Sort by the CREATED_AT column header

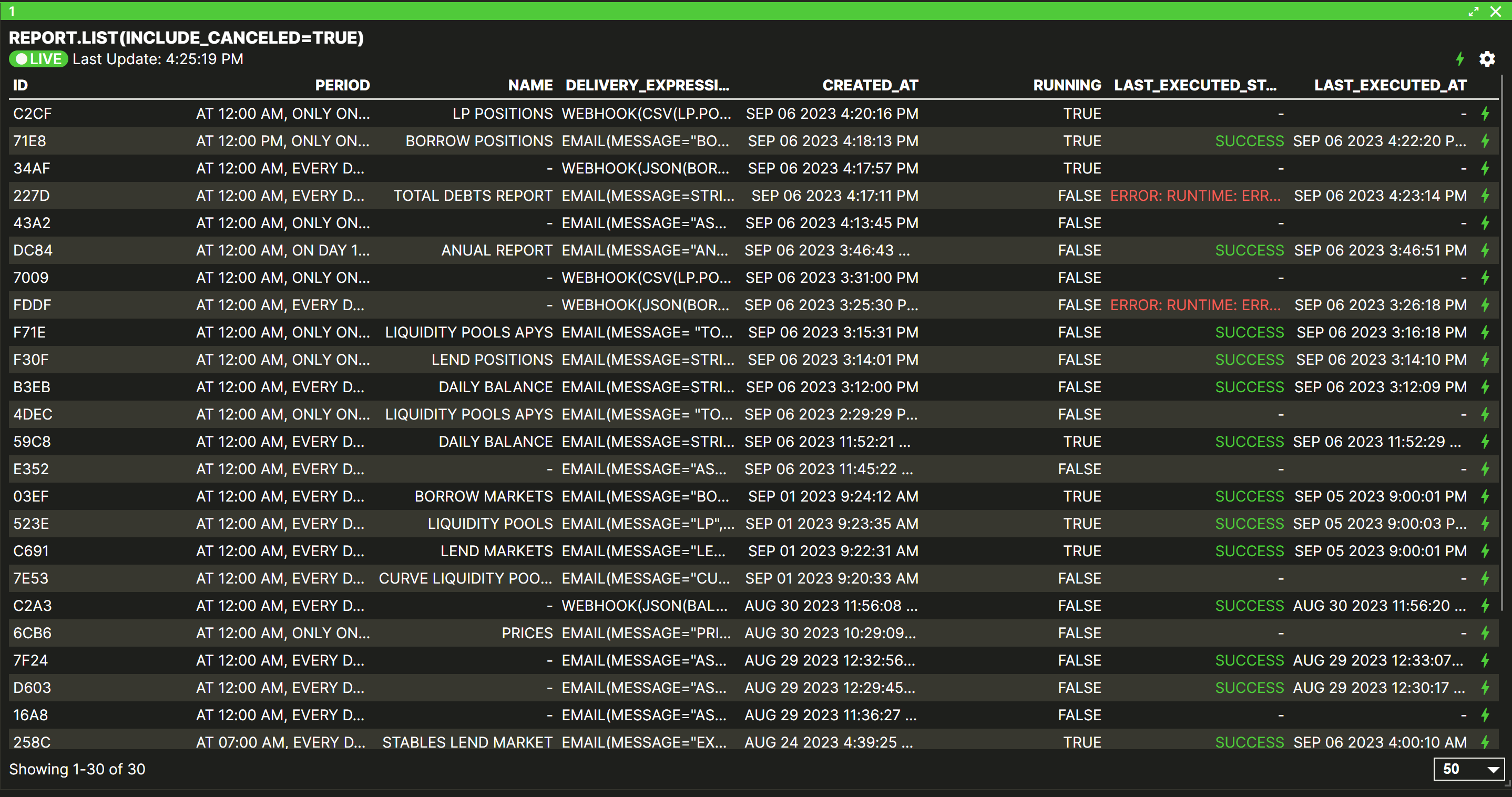click(x=870, y=86)
